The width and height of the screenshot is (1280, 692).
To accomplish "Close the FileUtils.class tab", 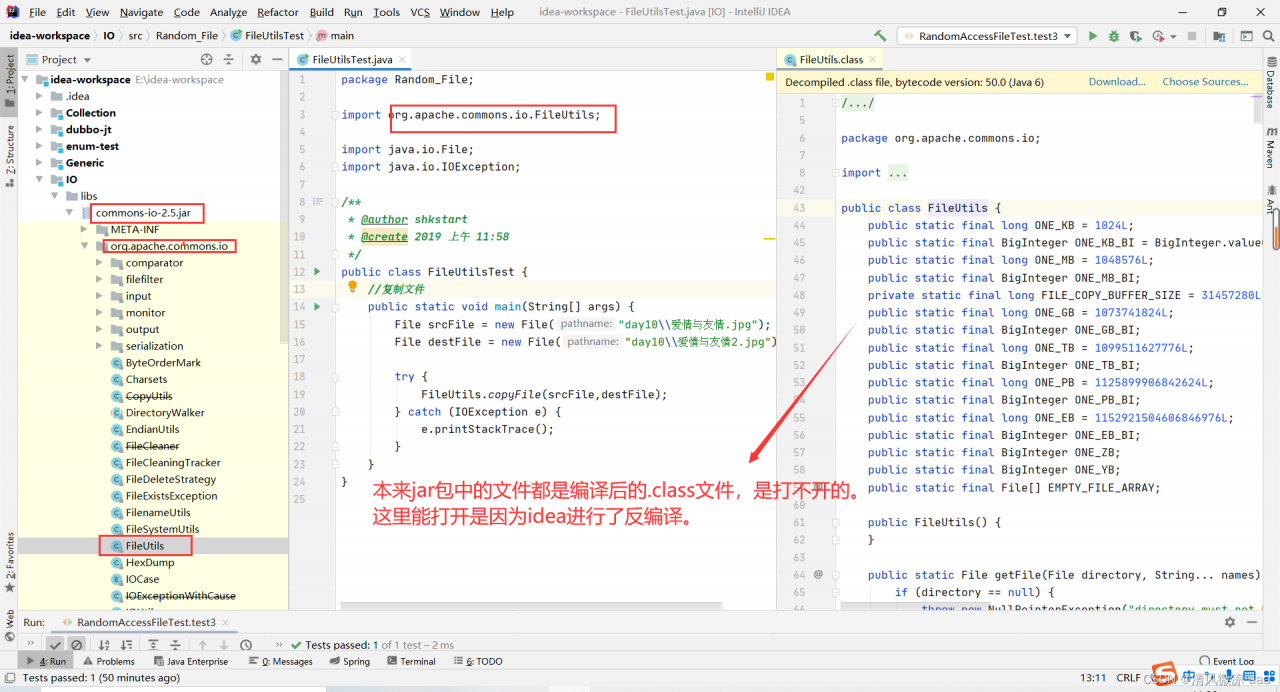I will 872,60.
